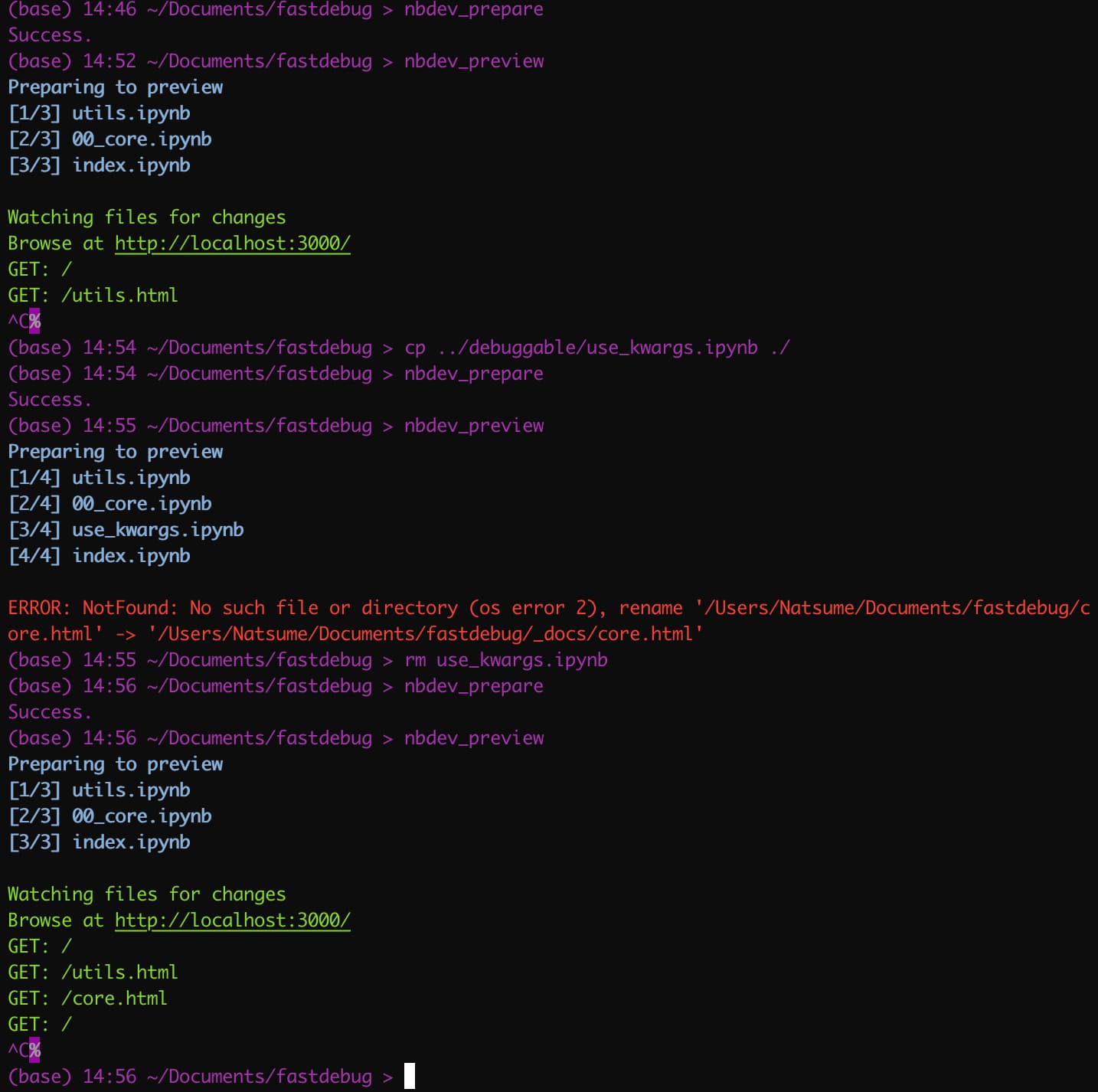1098x1092 pixels.
Task: Click the cp ../debuggable/use_kwargs.ipynb command
Action: pyautogui.click(x=596, y=348)
